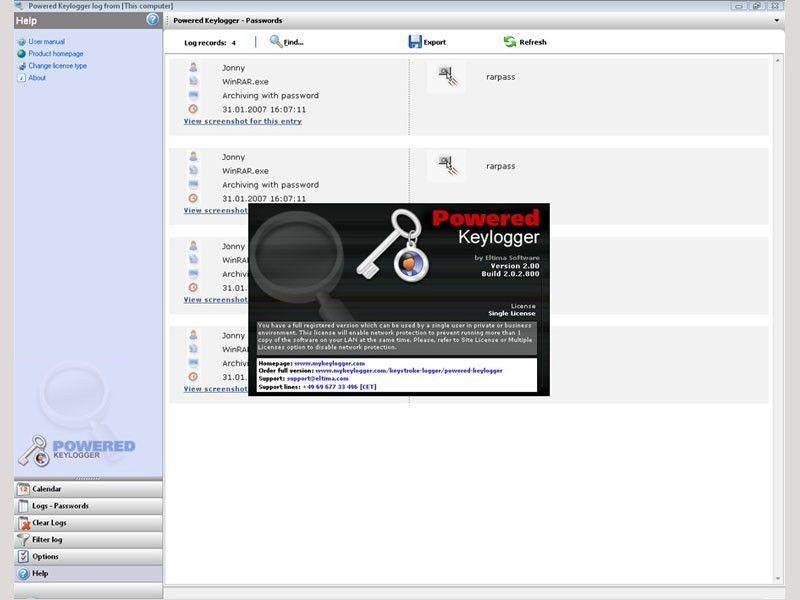The height and width of the screenshot is (600, 800).
Task: Click the Refresh arrows icon
Action: pyautogui.click(x=510, y=42)
